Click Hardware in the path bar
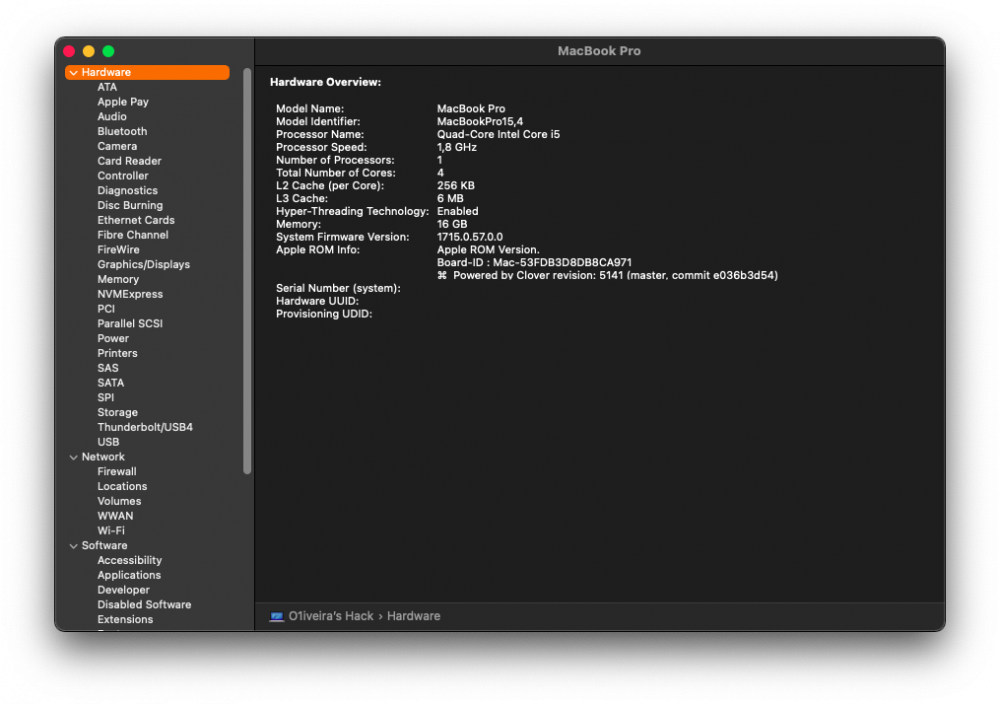1000x704 pixels. (413, 616)
